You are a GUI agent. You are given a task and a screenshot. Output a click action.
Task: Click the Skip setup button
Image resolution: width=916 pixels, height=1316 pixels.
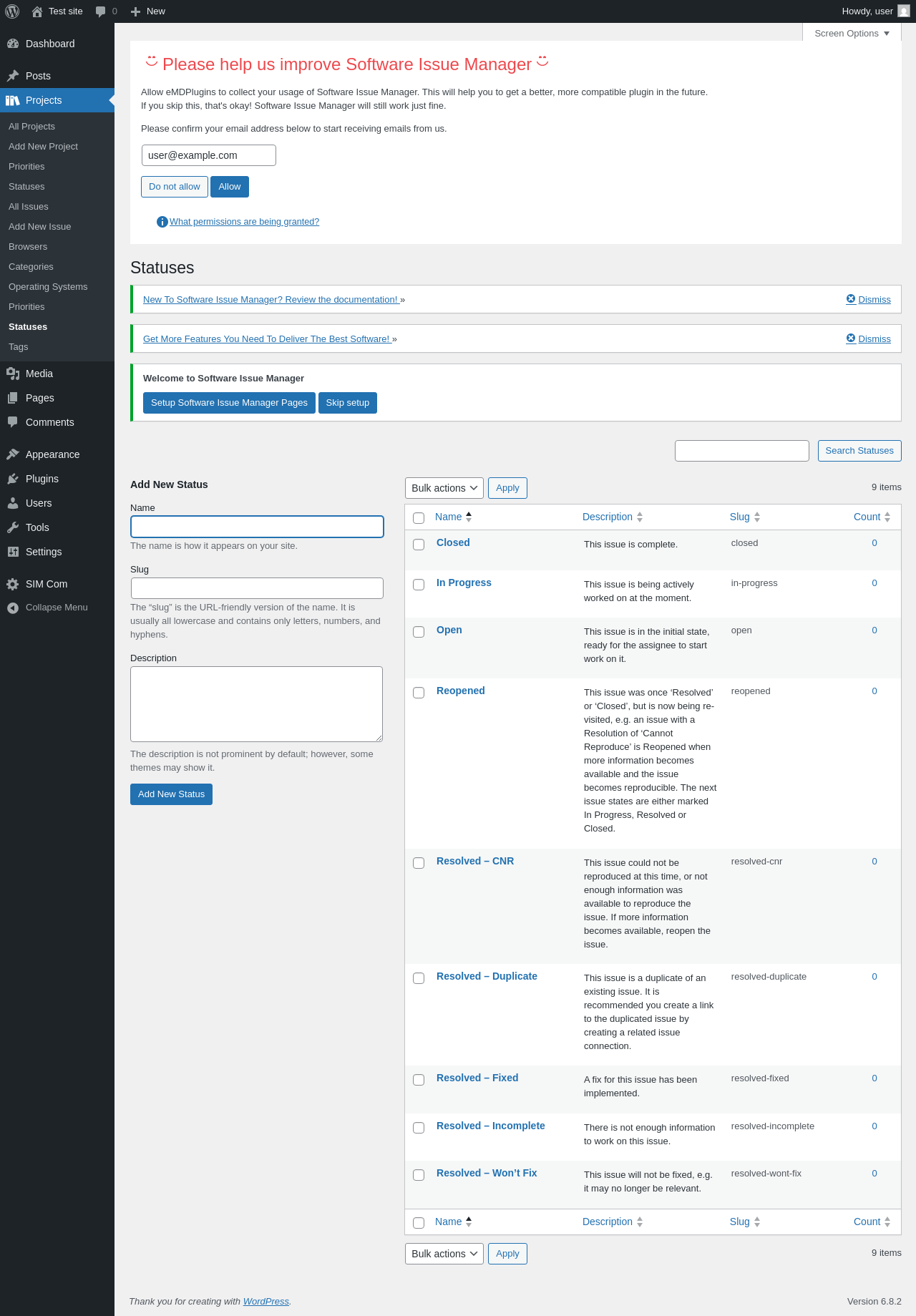pyautogui.click(x=348, y=403)
